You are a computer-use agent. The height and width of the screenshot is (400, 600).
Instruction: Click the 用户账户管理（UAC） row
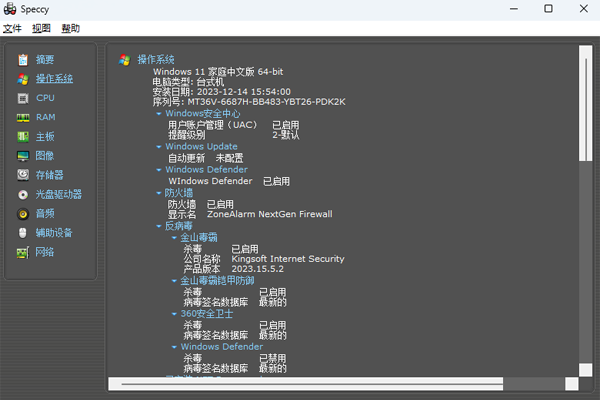pos(234,125)
